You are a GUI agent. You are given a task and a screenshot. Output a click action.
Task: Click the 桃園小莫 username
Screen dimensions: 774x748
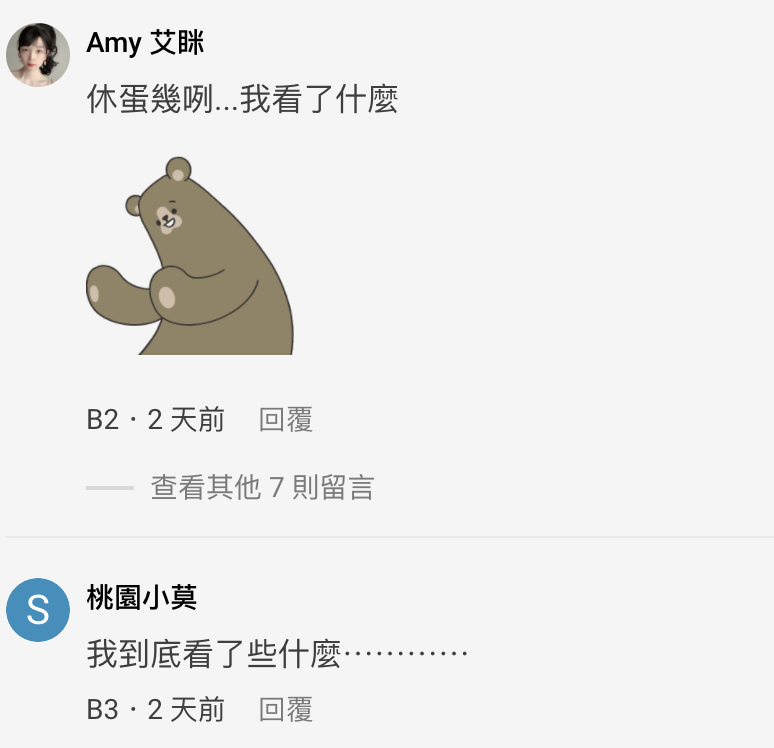(142, 597)
